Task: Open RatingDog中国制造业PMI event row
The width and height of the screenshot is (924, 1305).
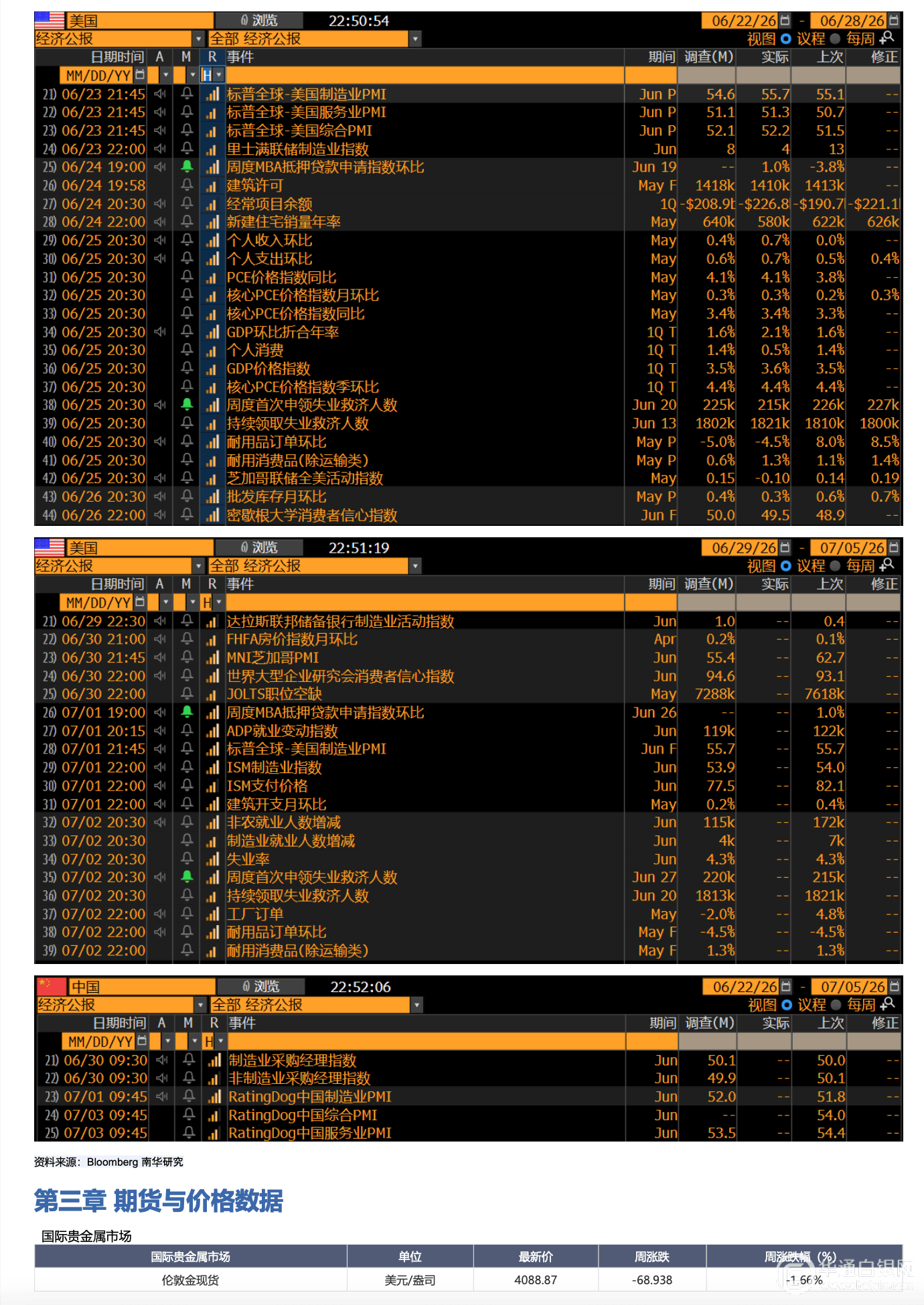Action: (x=310, y=1097)
